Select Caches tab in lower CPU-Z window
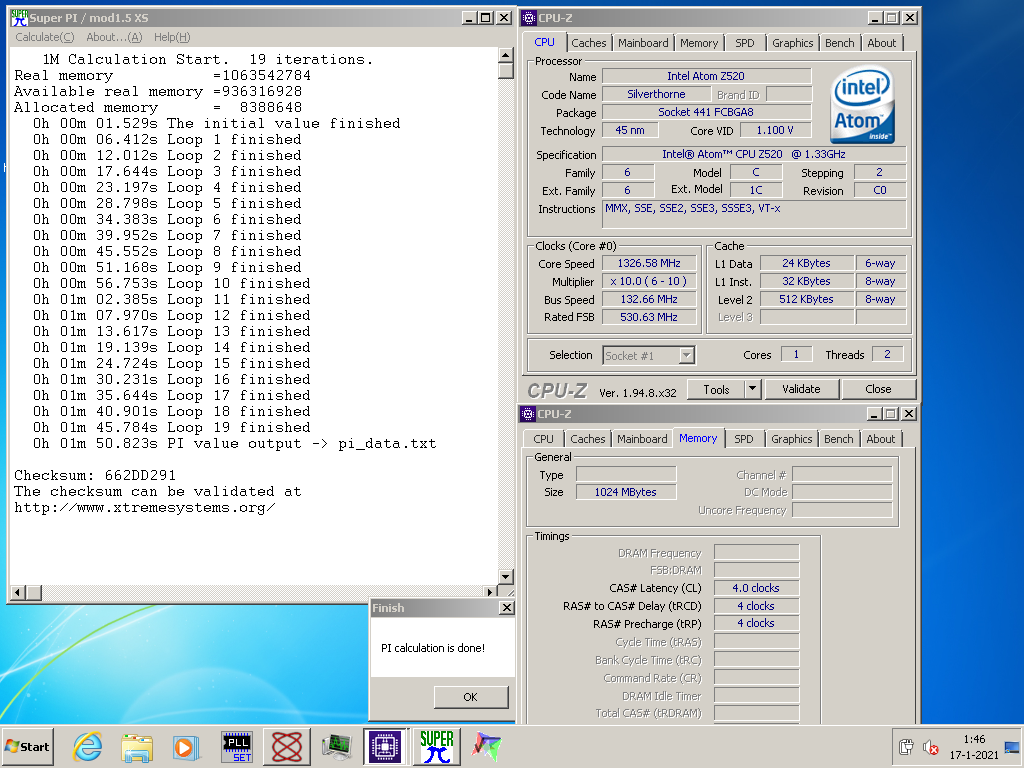 (588, 439)
